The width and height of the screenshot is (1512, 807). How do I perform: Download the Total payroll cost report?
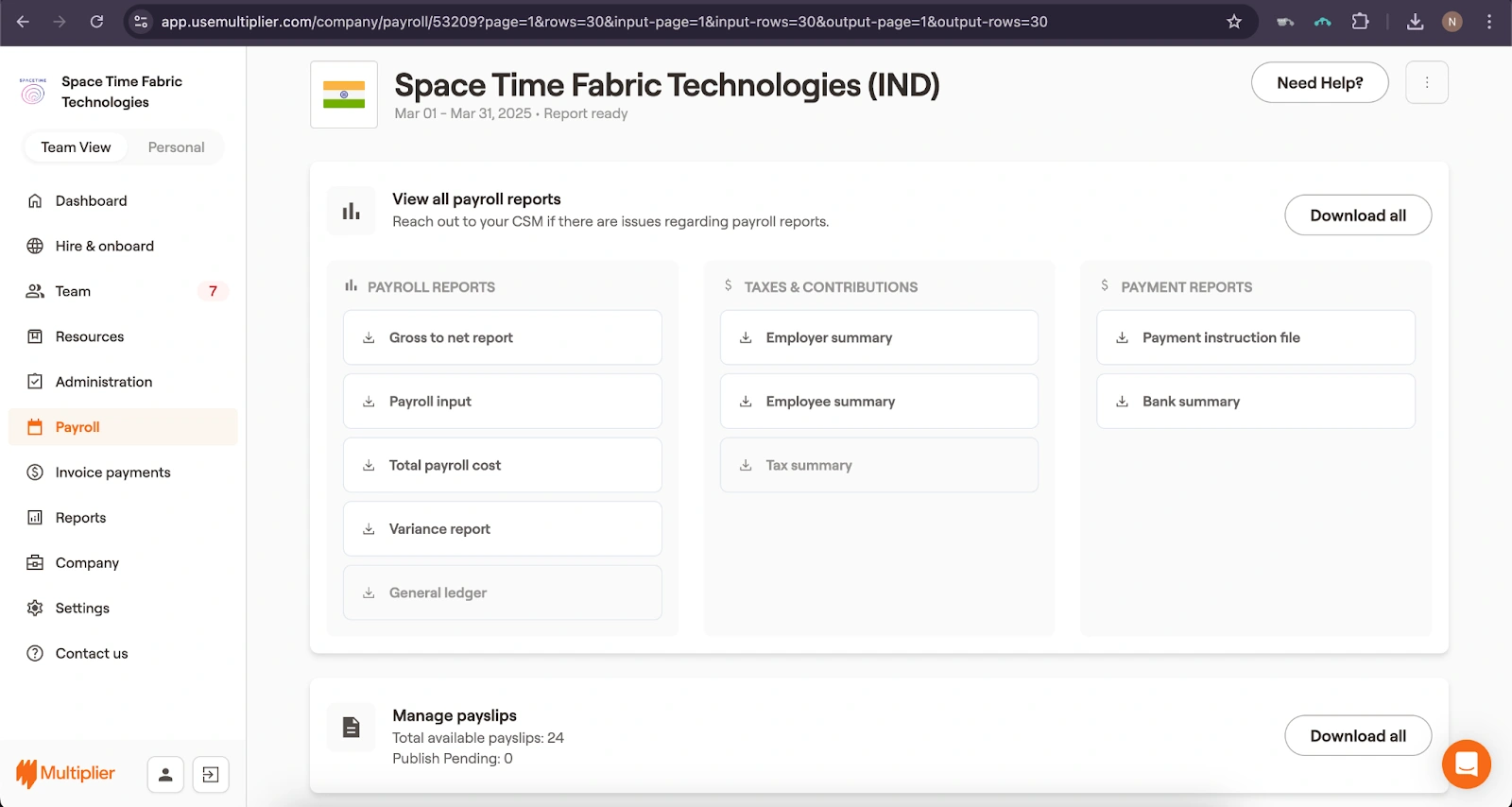[502, 465]
